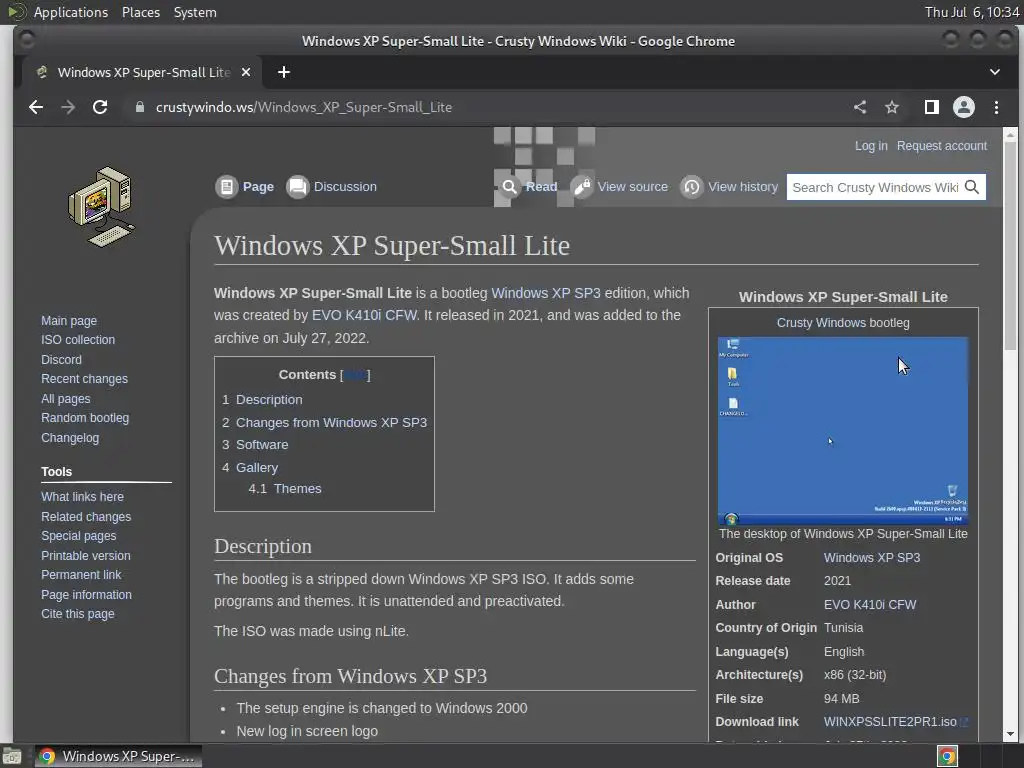Screen dimensions: 1024x768
Task: Expand the tab search dropdown arrow
Action: coord(995,72)
